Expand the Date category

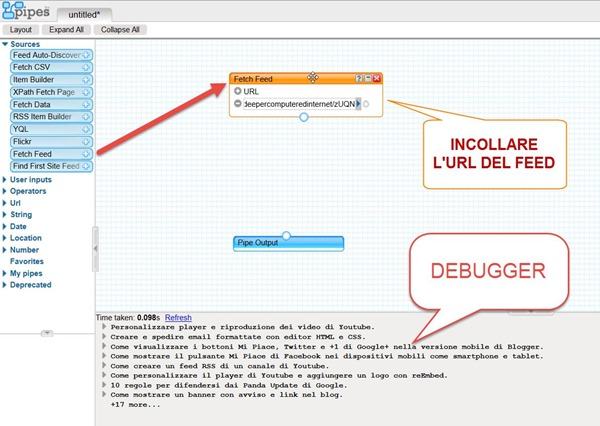pos(4,226)
